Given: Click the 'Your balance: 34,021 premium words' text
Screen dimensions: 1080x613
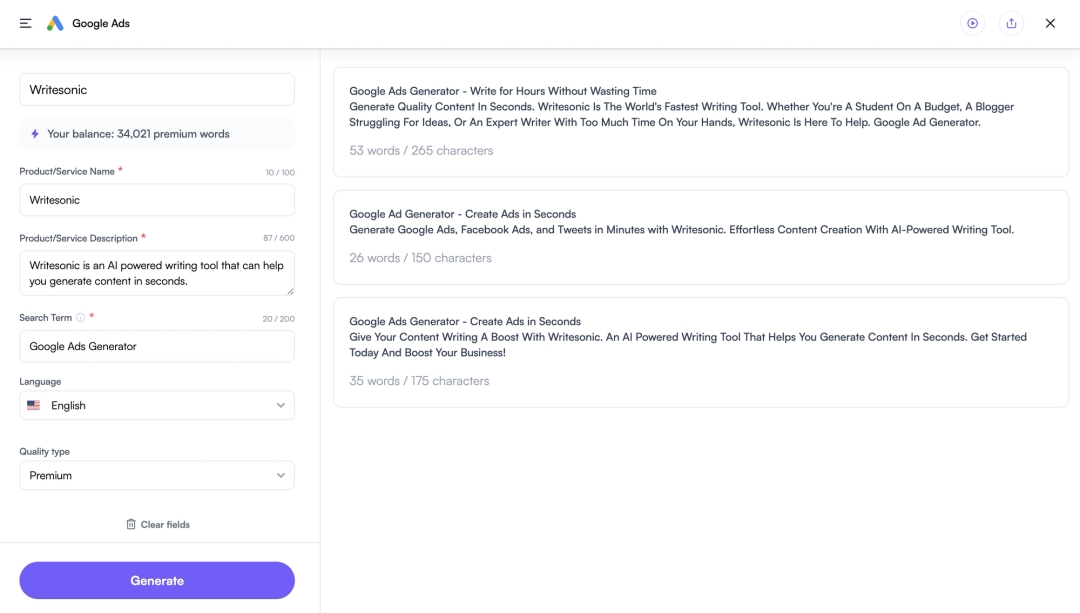Looking at the screenshot, I should pyautogui.click(x=138, y=134).
